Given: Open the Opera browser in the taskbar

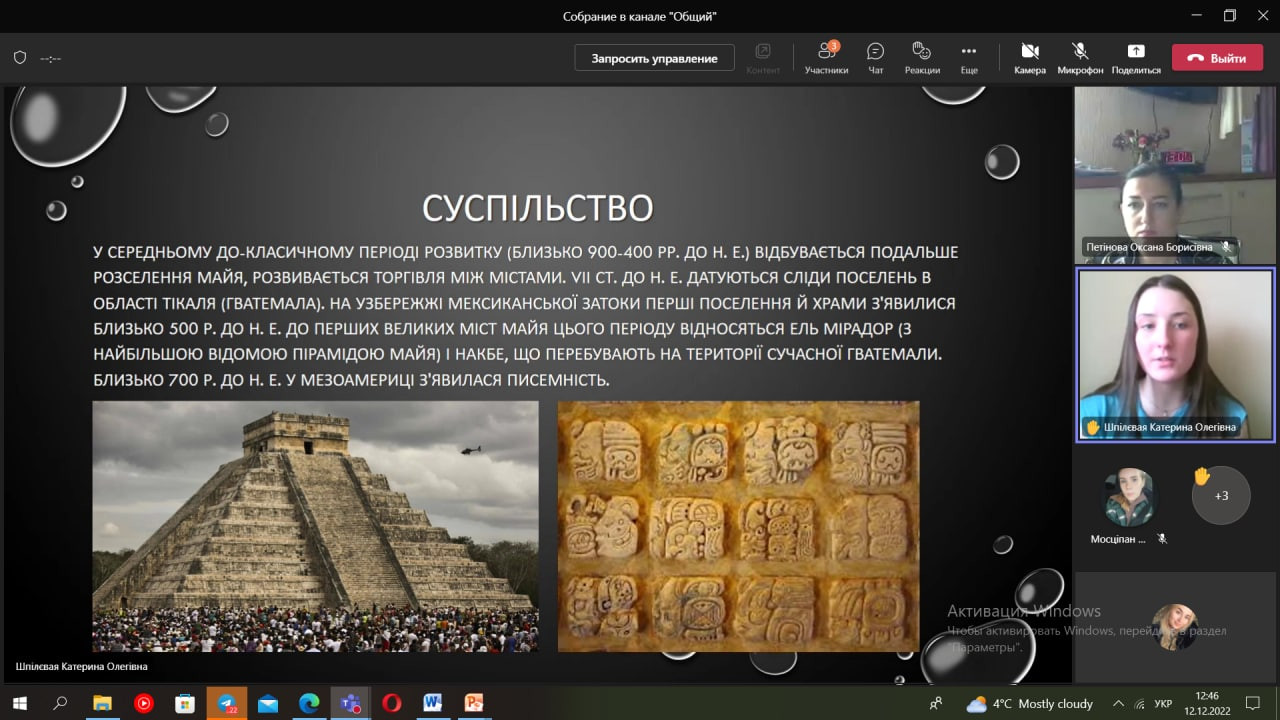Looking at the screenshot, I should click(x=391, y=703).
